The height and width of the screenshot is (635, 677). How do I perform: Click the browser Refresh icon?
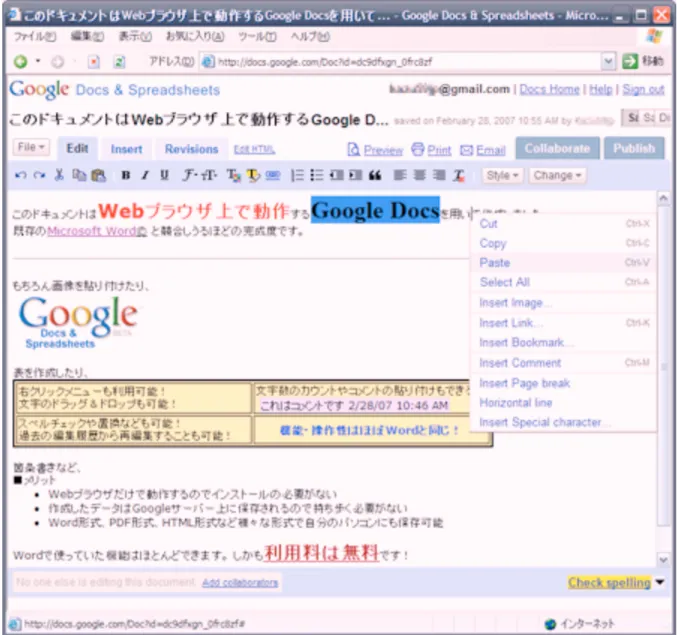(119, 62)
